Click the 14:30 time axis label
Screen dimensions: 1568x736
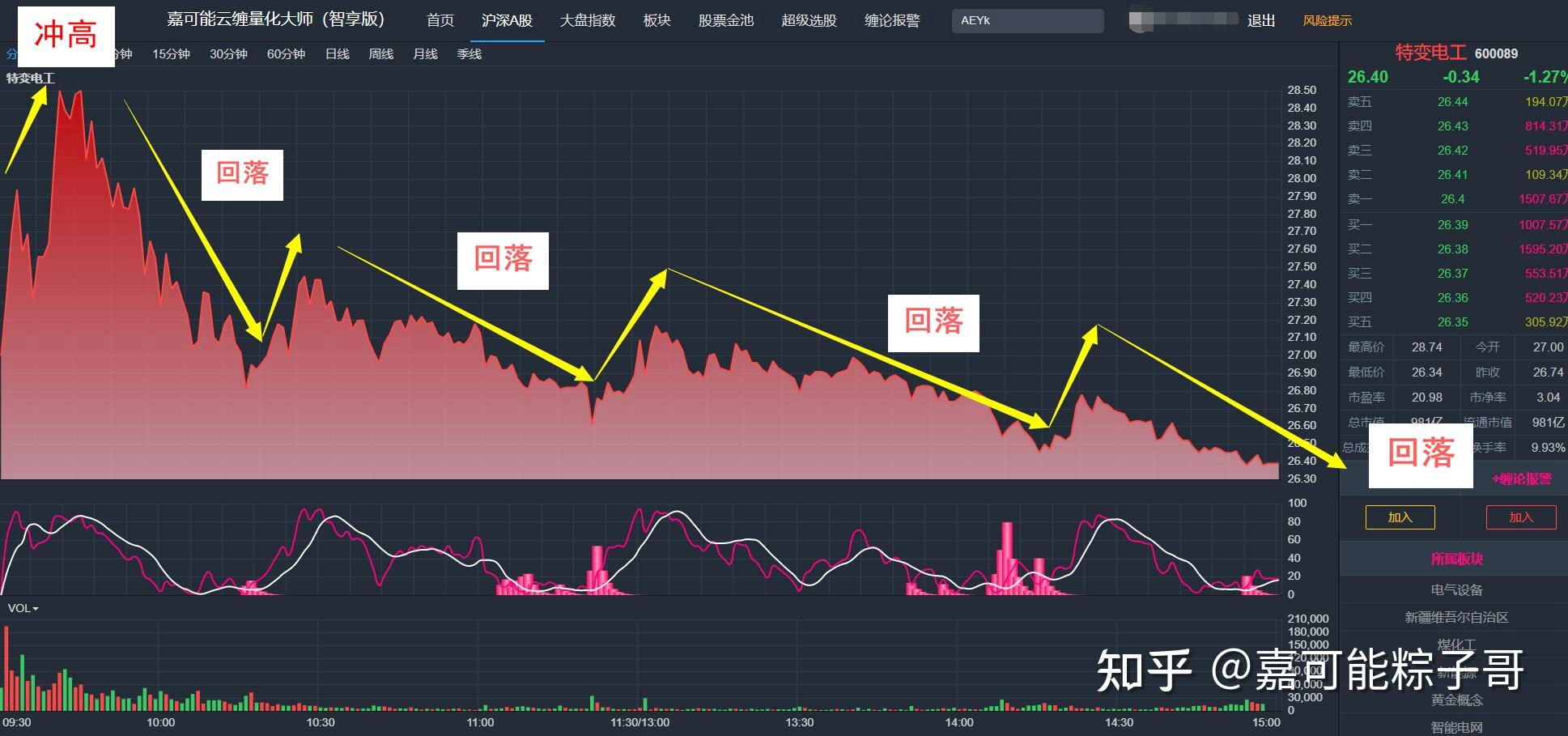[1120, 722]
